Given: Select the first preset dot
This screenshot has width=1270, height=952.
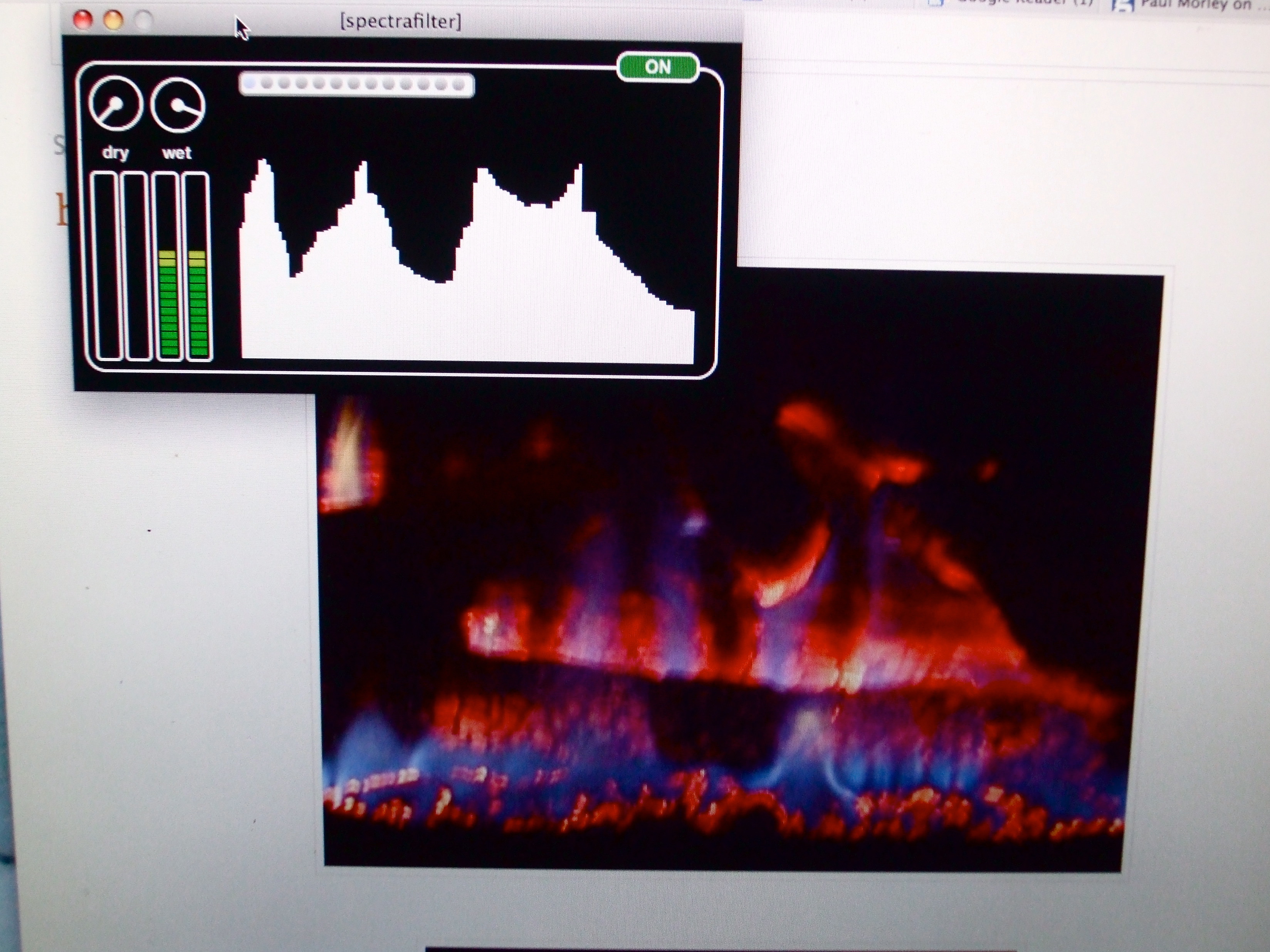Looking at the screenshot, I should [x=249, y=84].
